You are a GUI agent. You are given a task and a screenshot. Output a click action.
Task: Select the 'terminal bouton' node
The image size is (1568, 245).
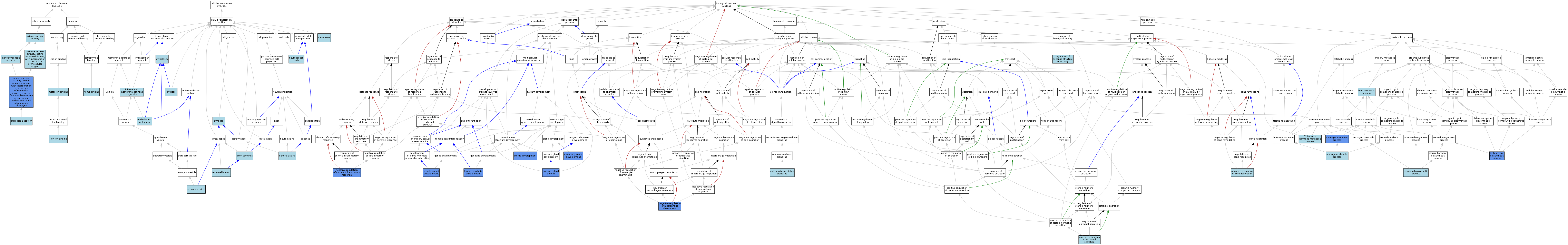(x=221, y=173)
